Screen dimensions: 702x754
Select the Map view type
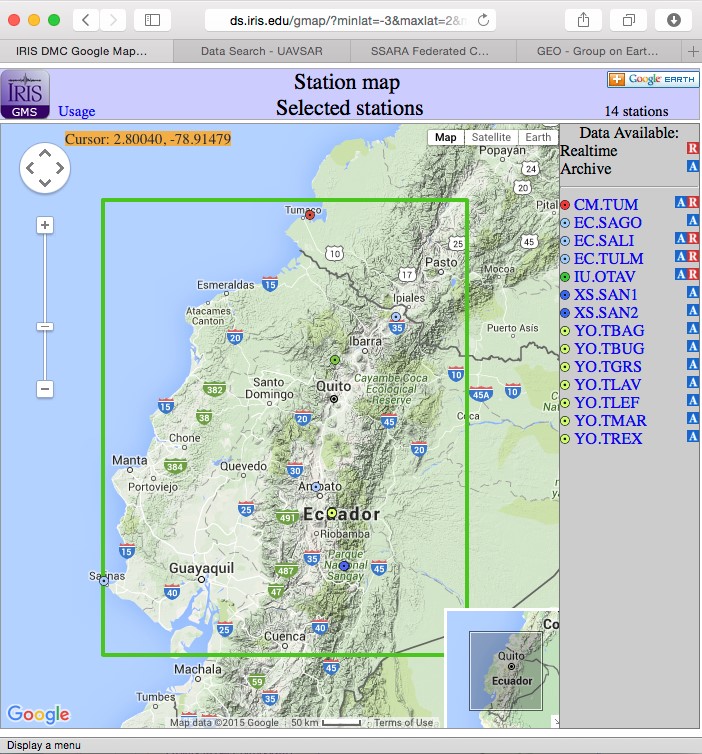445,138
